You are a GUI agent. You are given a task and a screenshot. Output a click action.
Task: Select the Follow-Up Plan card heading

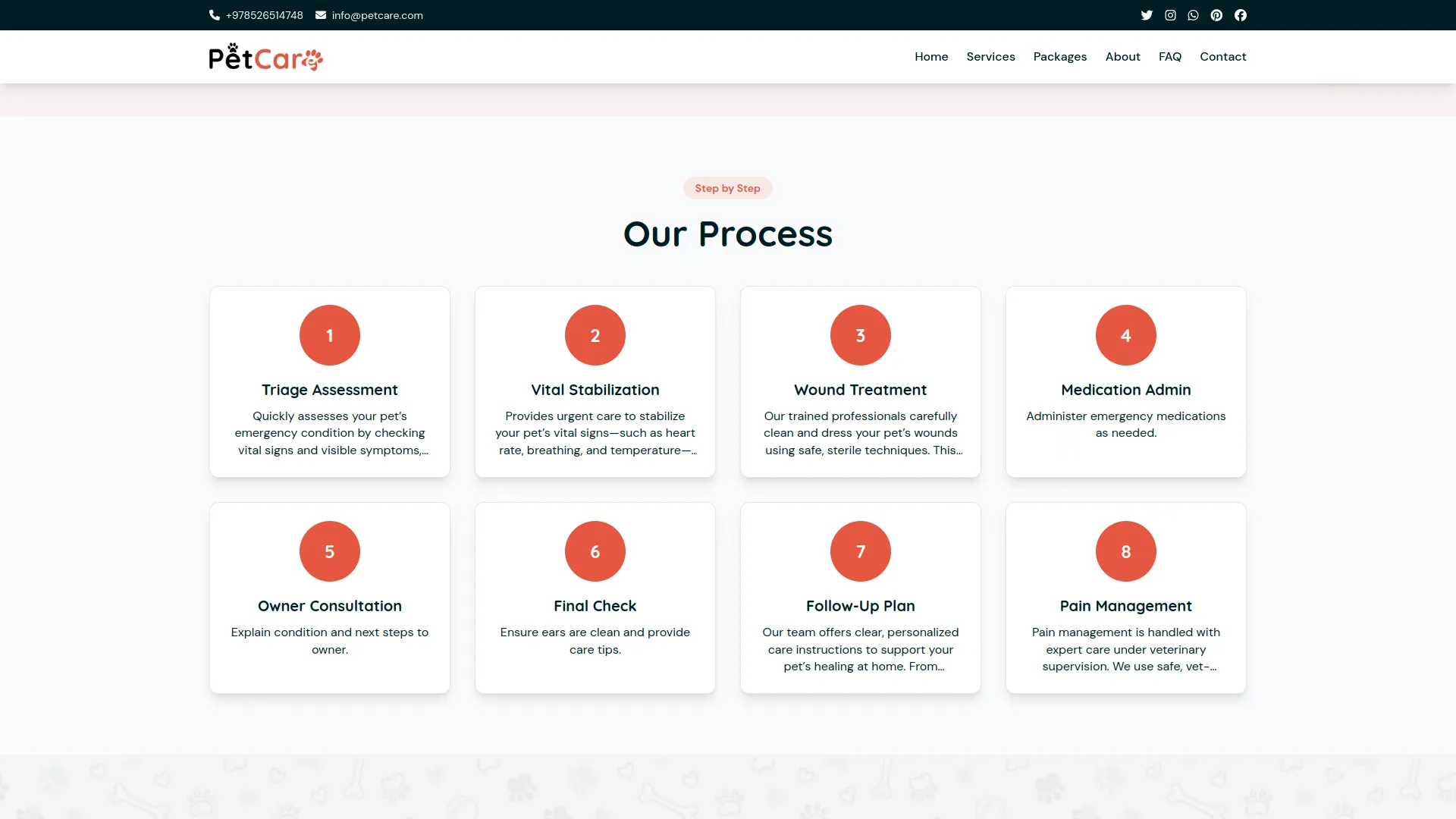(x=860, y=606)
